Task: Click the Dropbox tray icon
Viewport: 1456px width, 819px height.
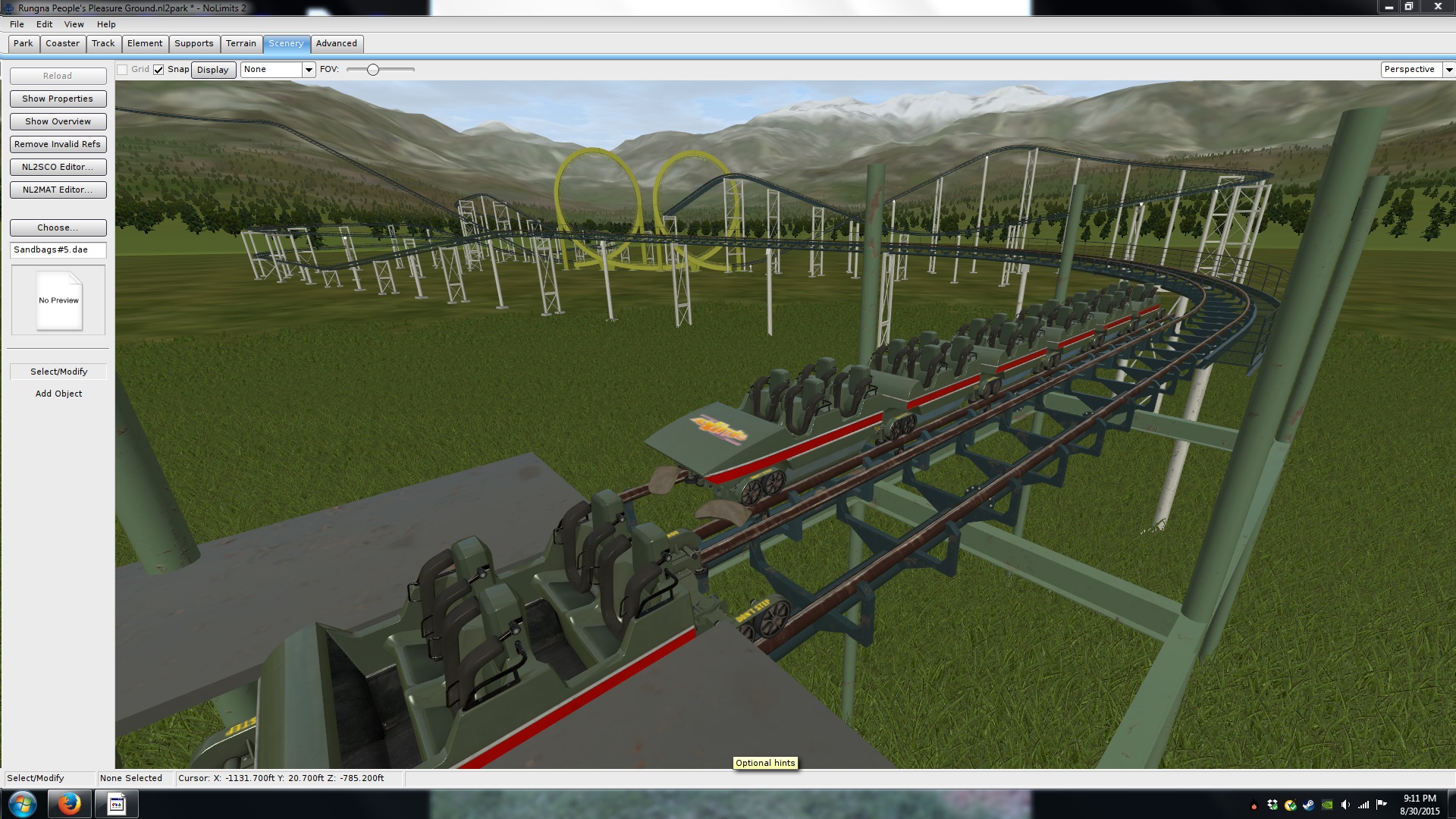Action: (x=1272, y=805)
